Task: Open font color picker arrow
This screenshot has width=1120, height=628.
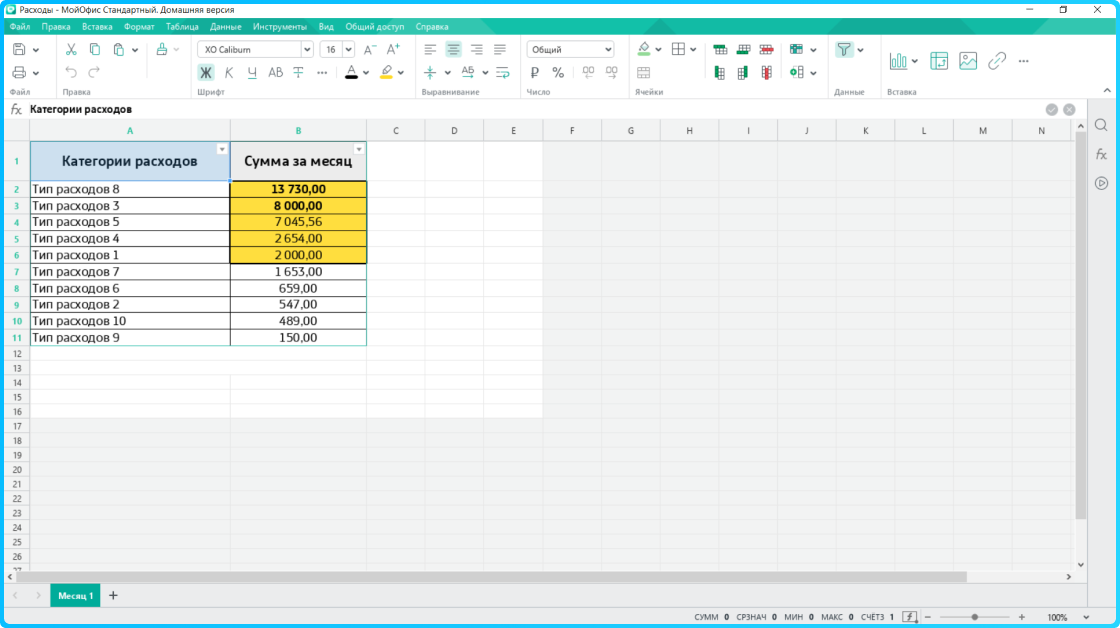Action: 366,73
